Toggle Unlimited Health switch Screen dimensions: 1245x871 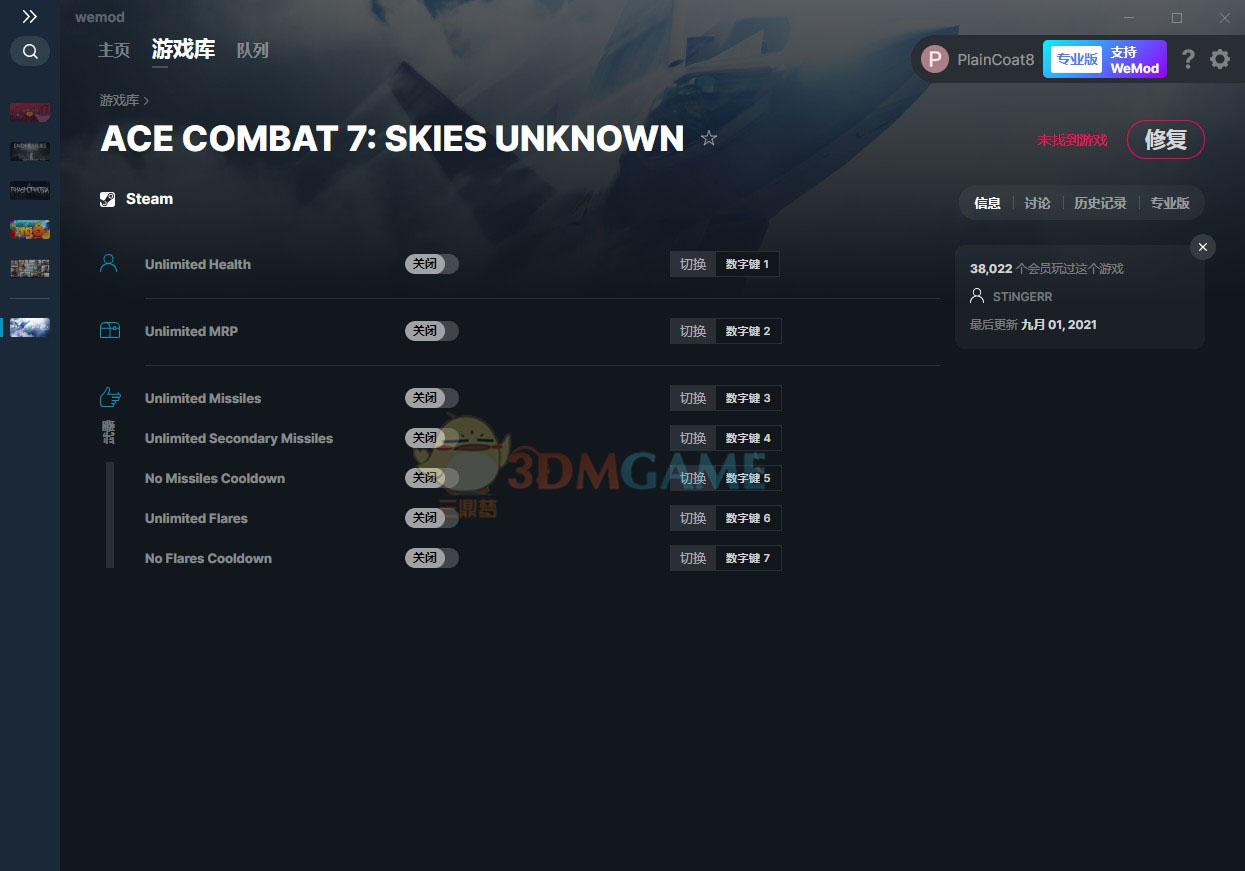point(432,264)
